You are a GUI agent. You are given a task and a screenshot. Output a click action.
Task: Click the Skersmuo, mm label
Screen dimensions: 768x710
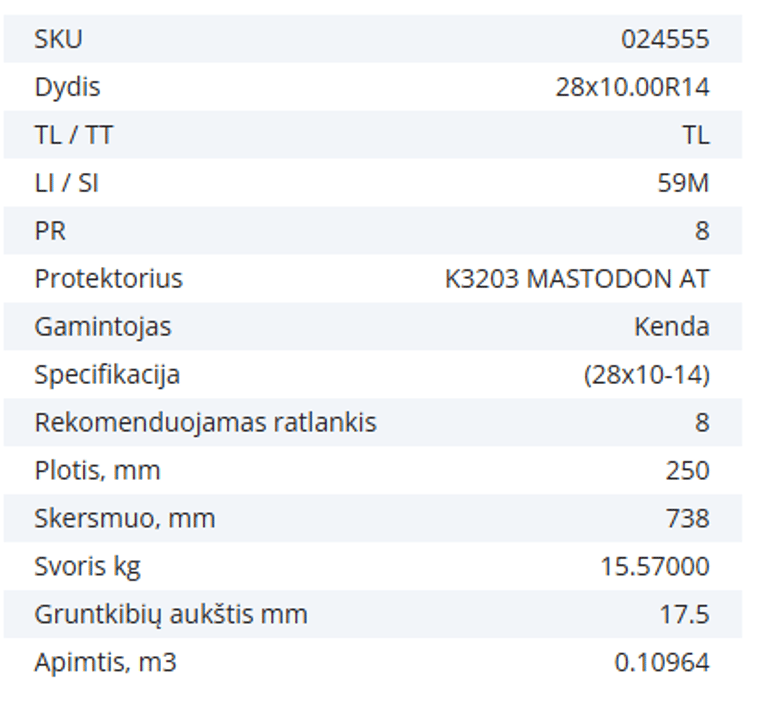click(124, 518)
